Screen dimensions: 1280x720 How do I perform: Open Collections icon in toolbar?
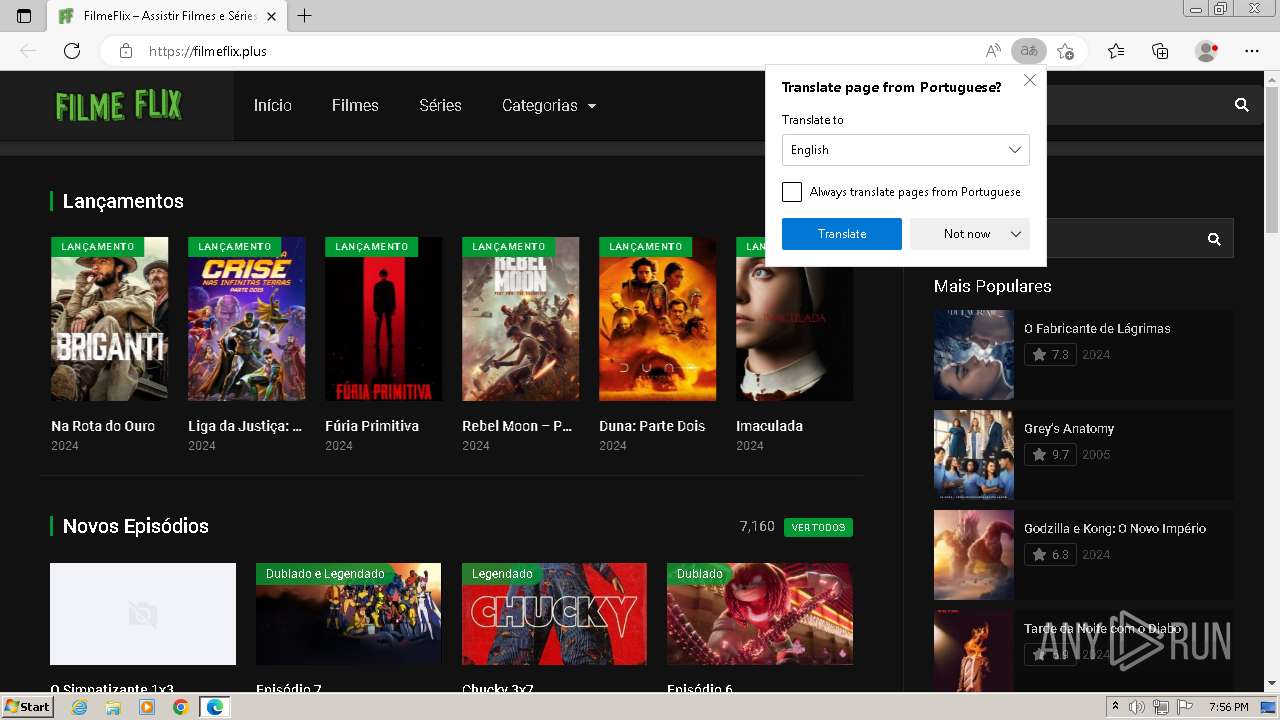coord(1160,51)
